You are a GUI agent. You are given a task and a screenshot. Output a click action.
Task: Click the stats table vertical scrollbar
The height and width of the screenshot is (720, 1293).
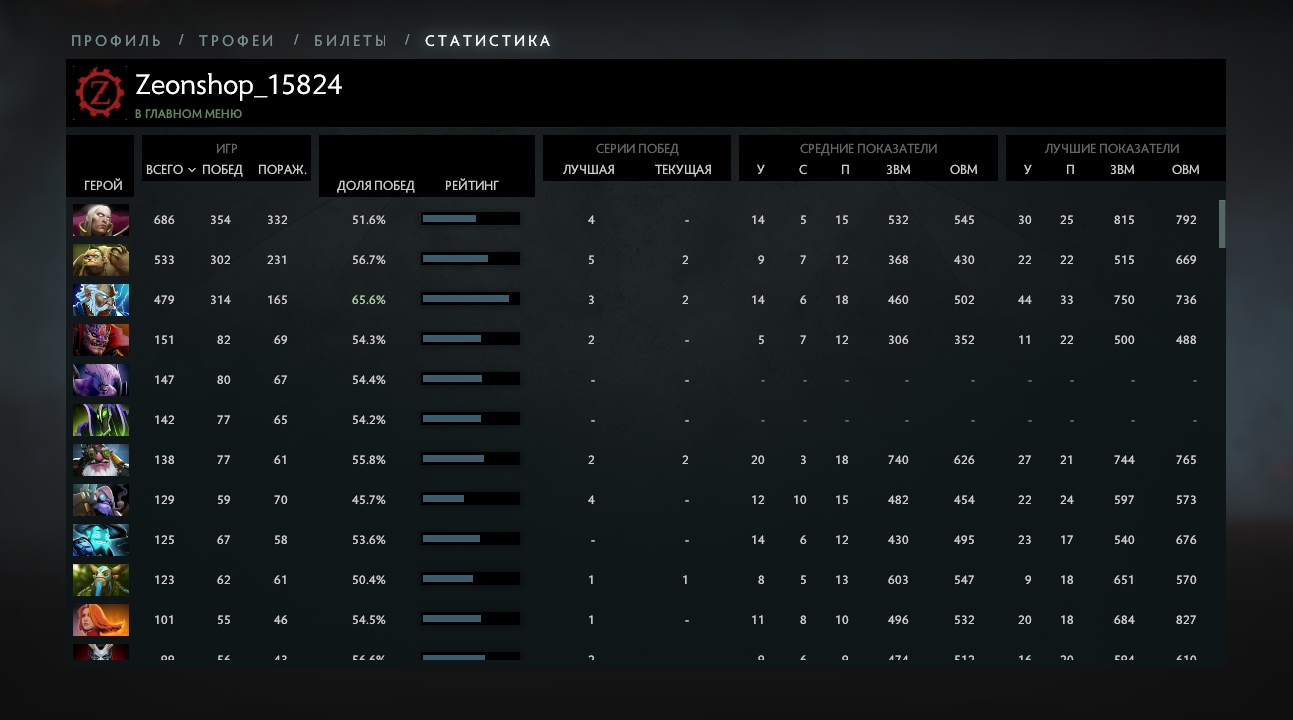click(x=1222, y=224)
